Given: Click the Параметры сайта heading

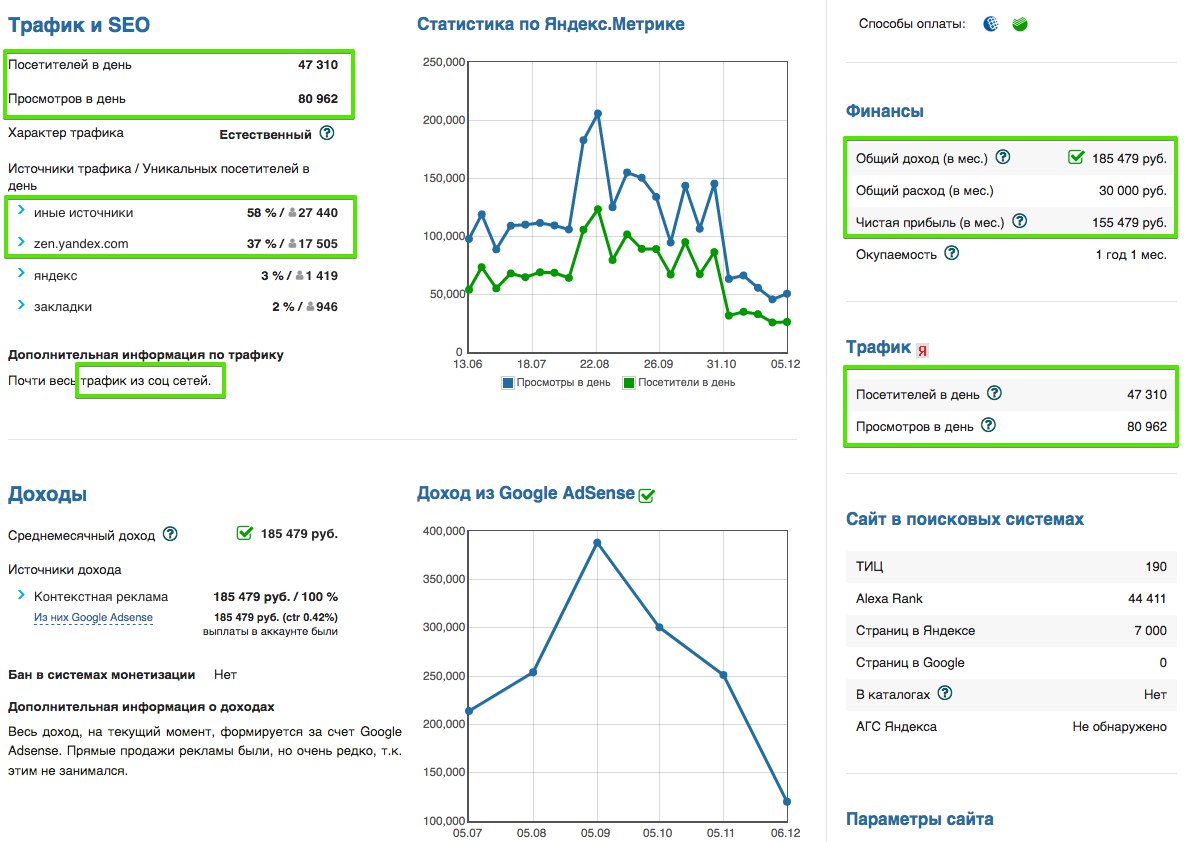Looking at the screenshot, I should 919,819.
